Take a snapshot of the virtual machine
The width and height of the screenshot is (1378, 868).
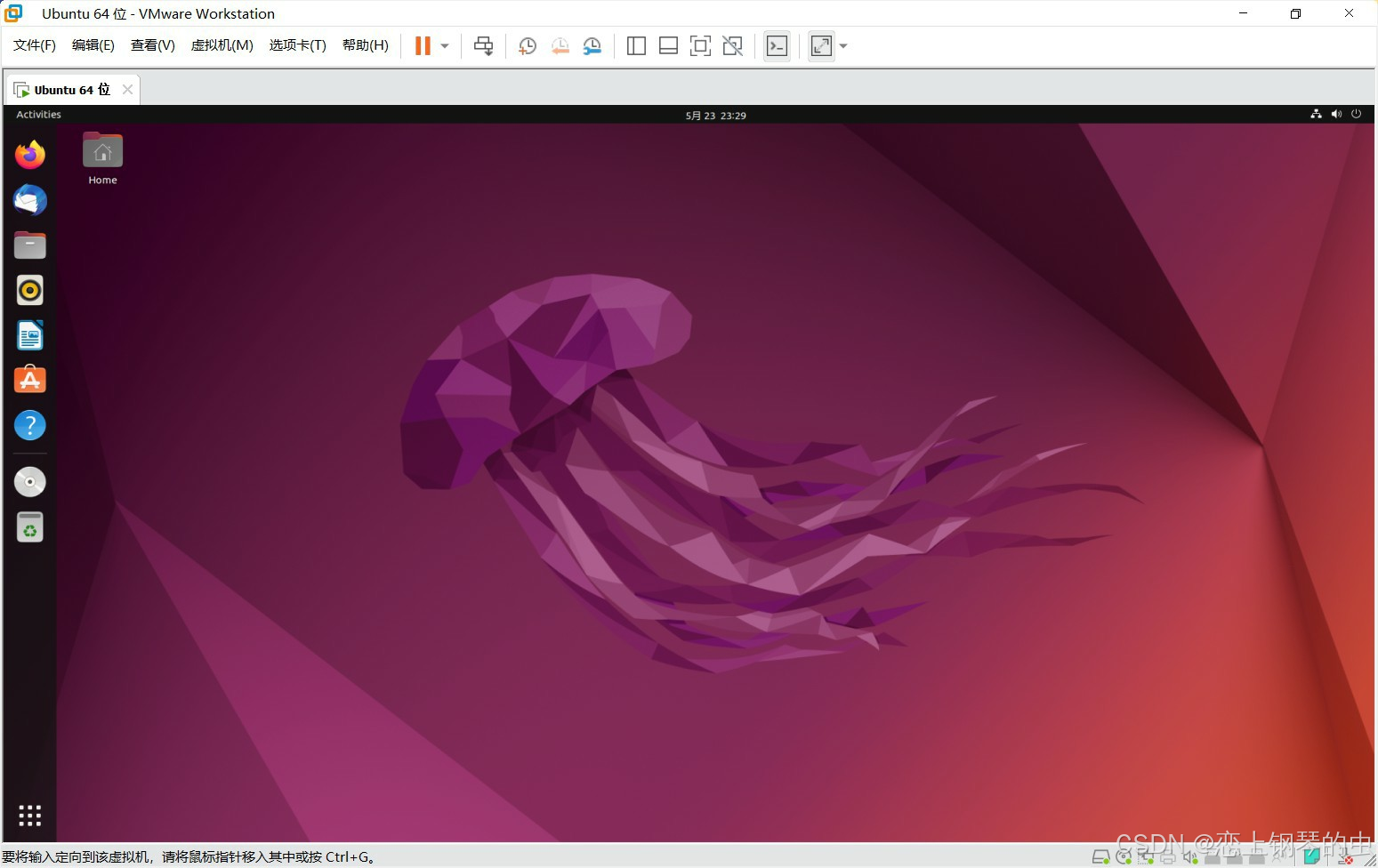[528, 46]
